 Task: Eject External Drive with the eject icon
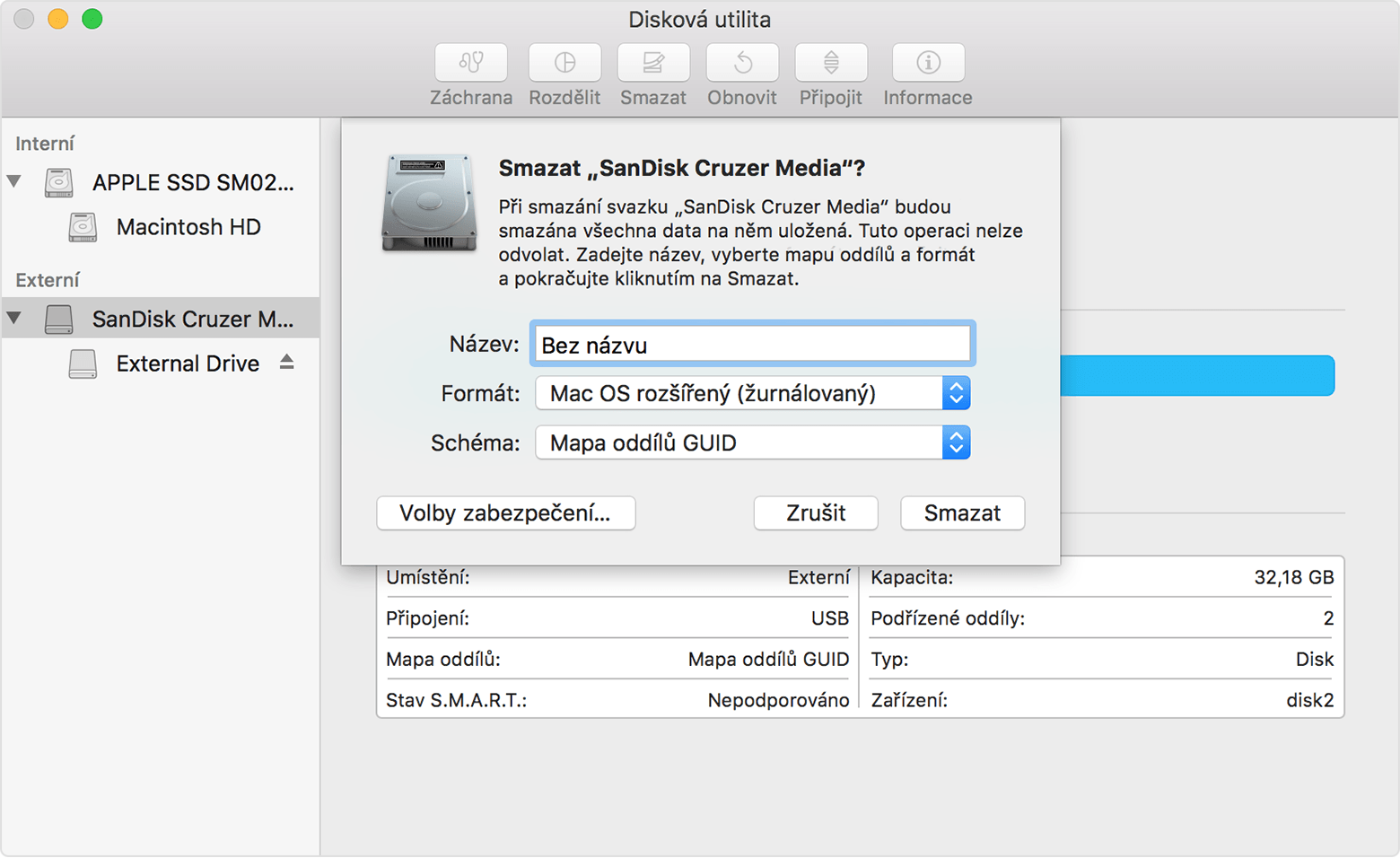[286, 362]
